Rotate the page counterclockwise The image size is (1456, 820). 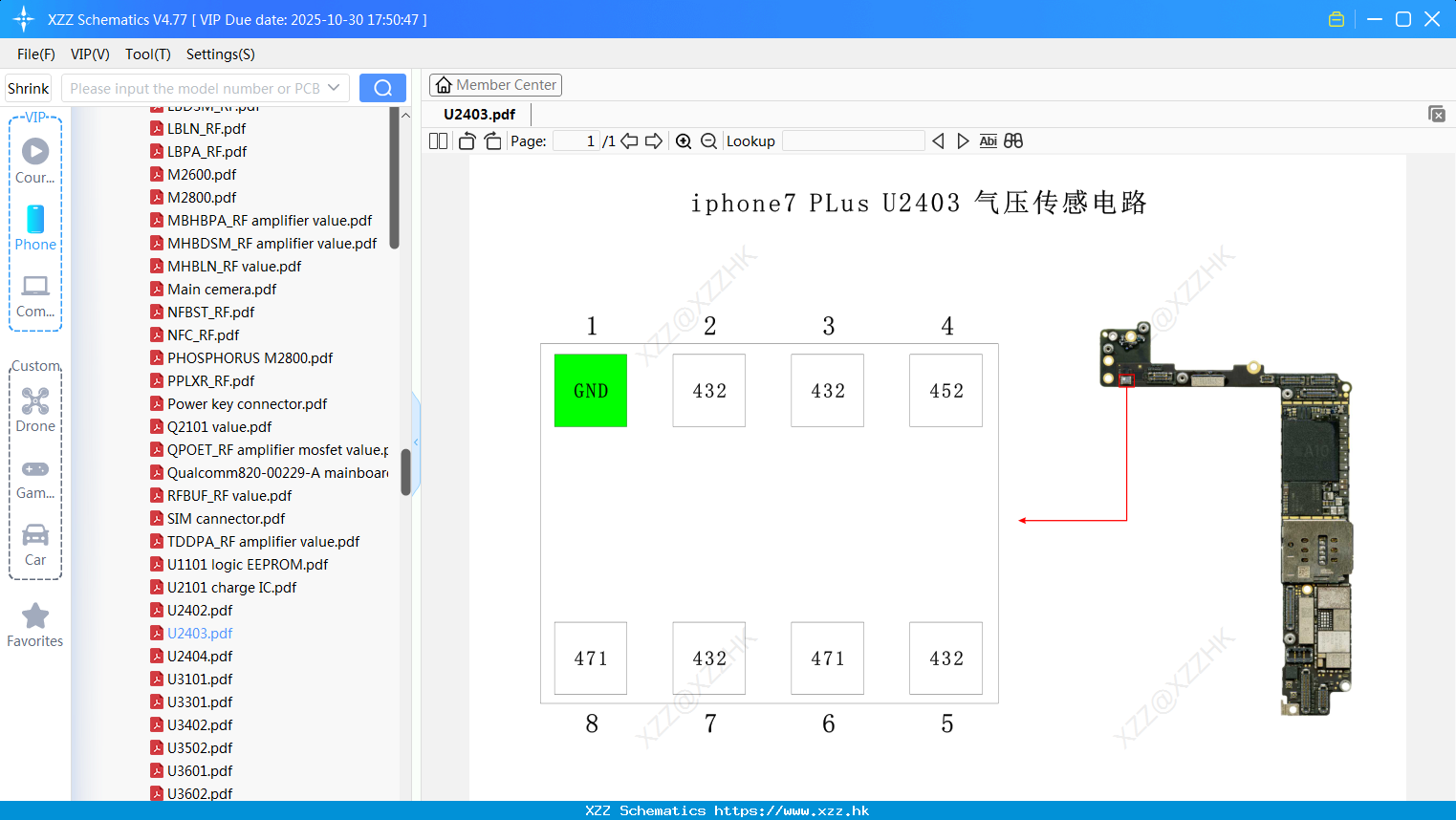[467, 141]
